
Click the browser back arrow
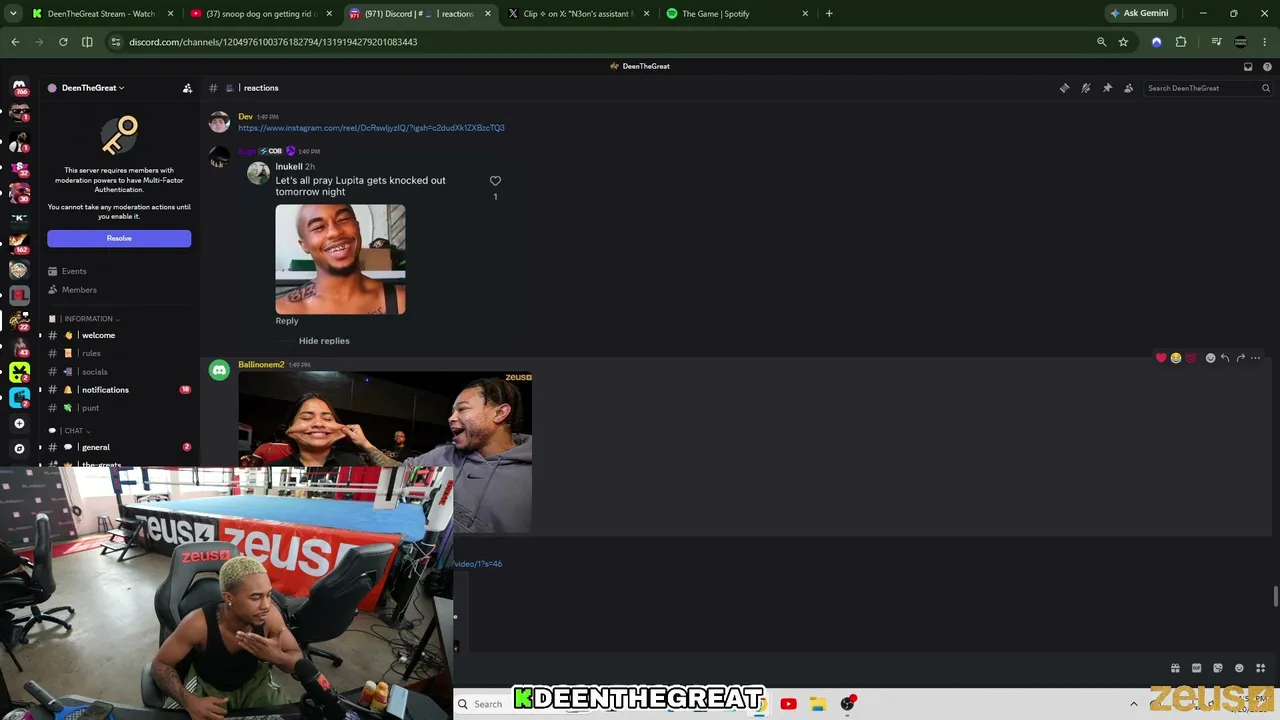pos(15,42)
